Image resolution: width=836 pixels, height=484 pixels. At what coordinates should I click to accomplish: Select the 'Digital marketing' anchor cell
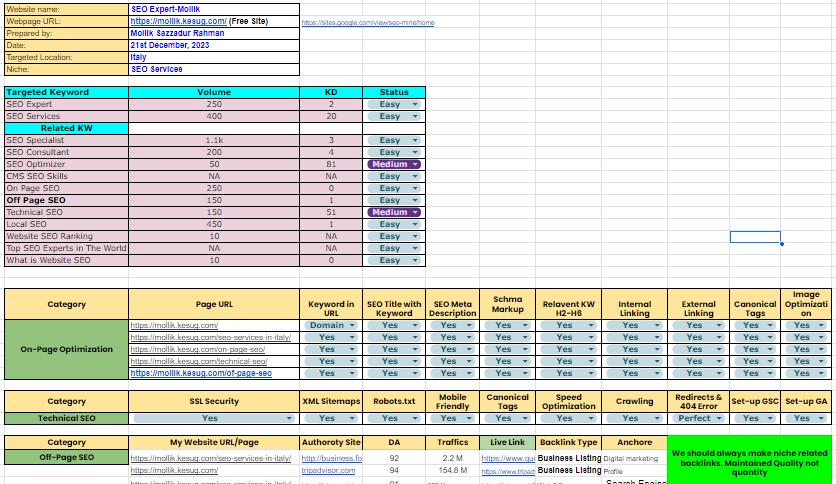[634, 458]
